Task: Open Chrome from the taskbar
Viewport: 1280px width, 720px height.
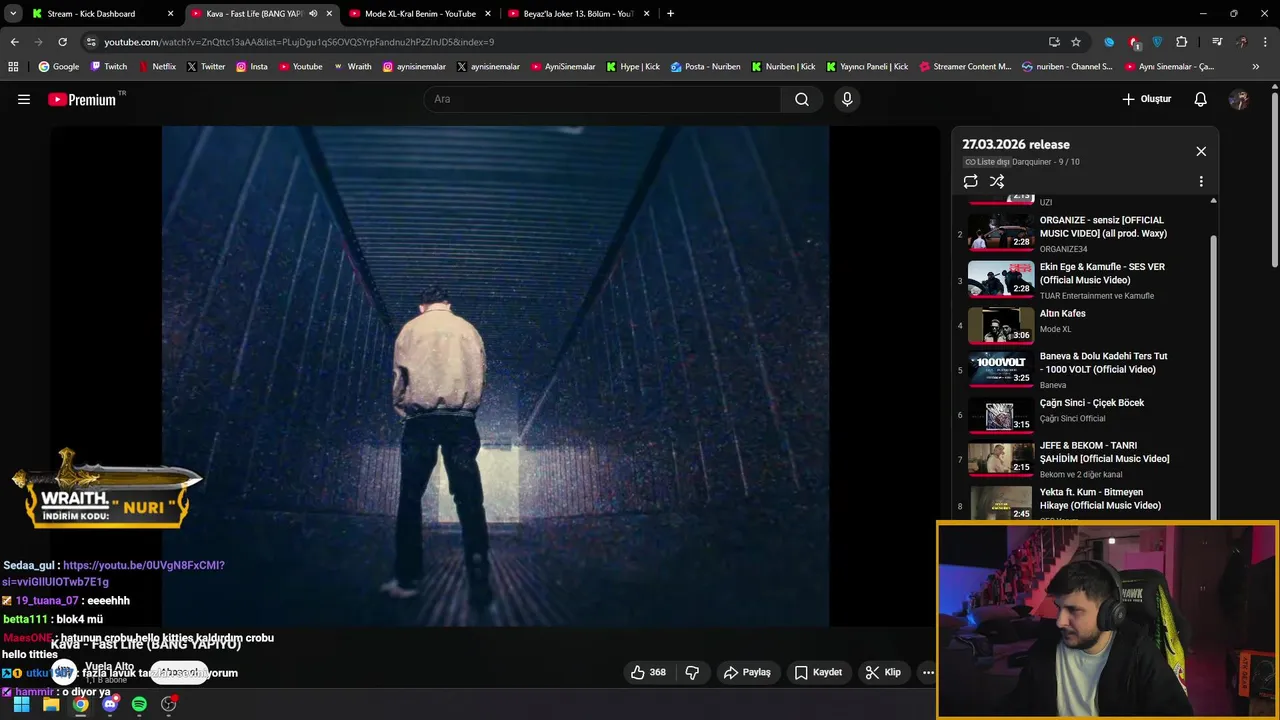Action: pos(80,704)
